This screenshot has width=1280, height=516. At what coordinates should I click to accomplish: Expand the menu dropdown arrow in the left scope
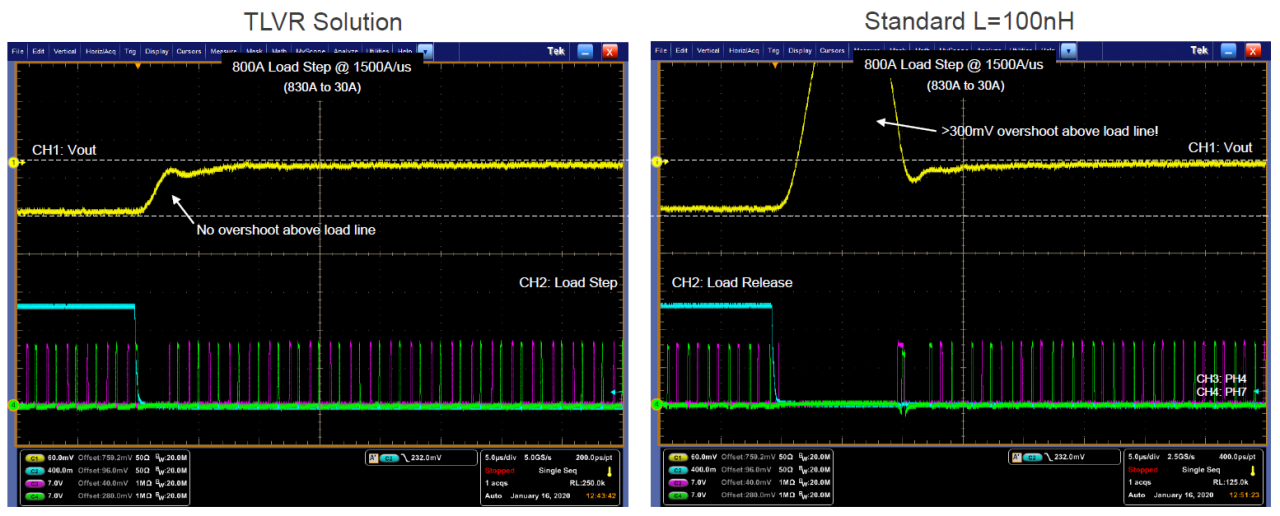(425, 50)
